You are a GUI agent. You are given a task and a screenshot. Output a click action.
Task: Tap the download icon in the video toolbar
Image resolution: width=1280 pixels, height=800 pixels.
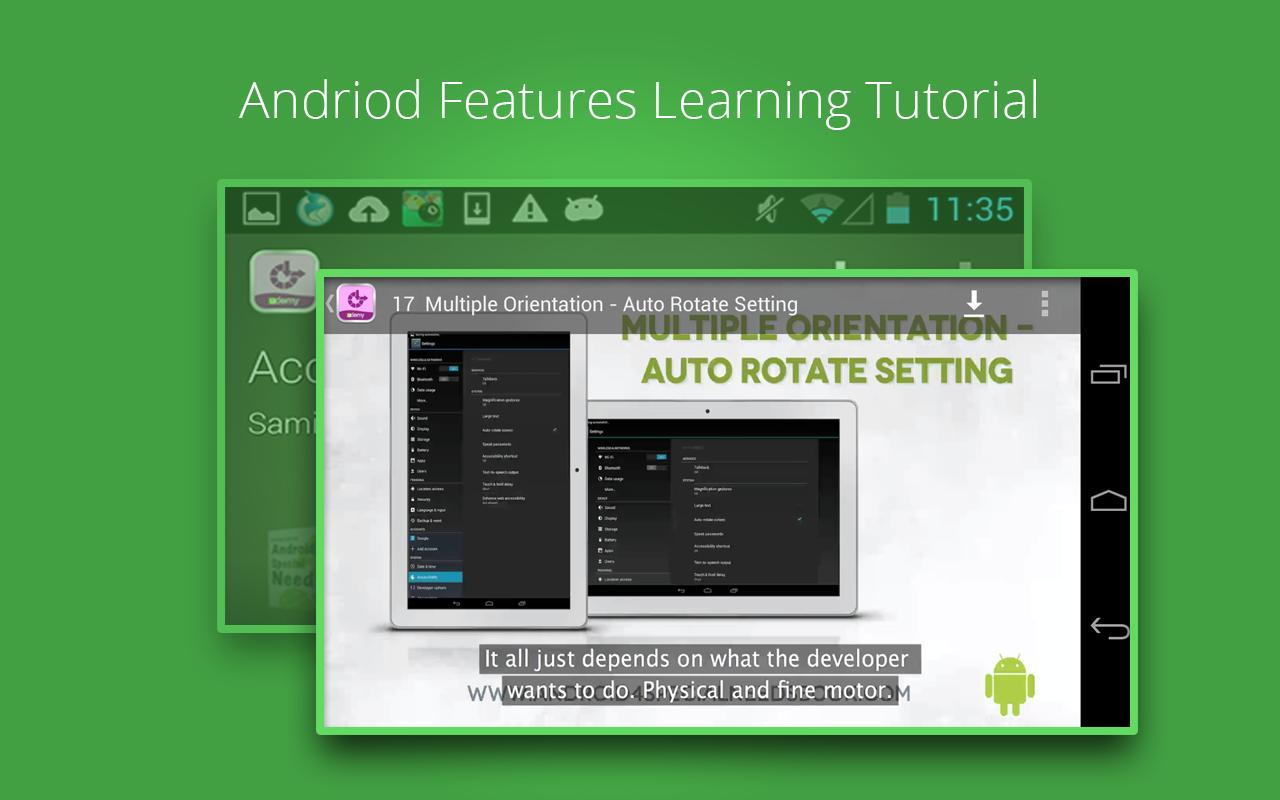pyautogui.click(x=974, y=303)
